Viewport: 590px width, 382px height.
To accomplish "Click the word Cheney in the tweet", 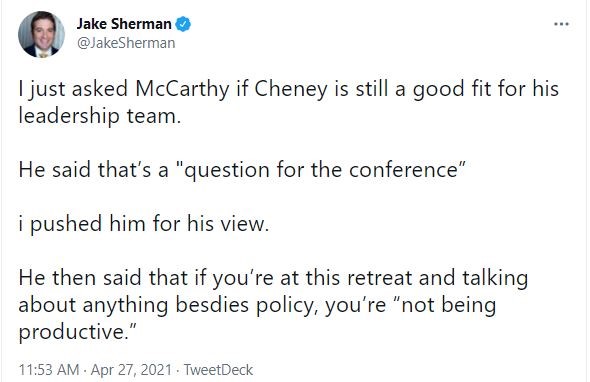I will coord(291,90).
